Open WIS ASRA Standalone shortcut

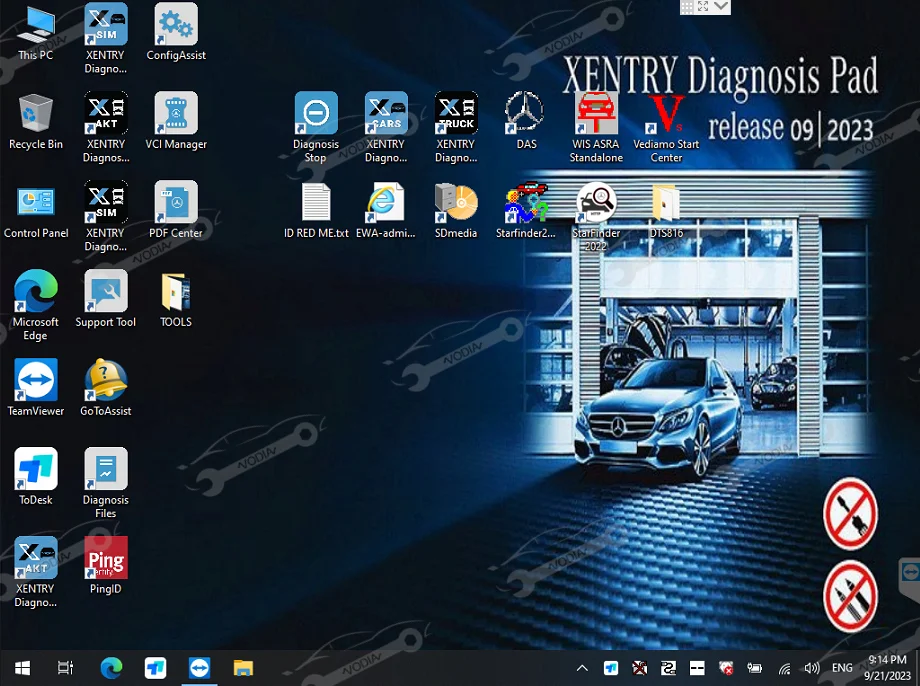point(596,127)
